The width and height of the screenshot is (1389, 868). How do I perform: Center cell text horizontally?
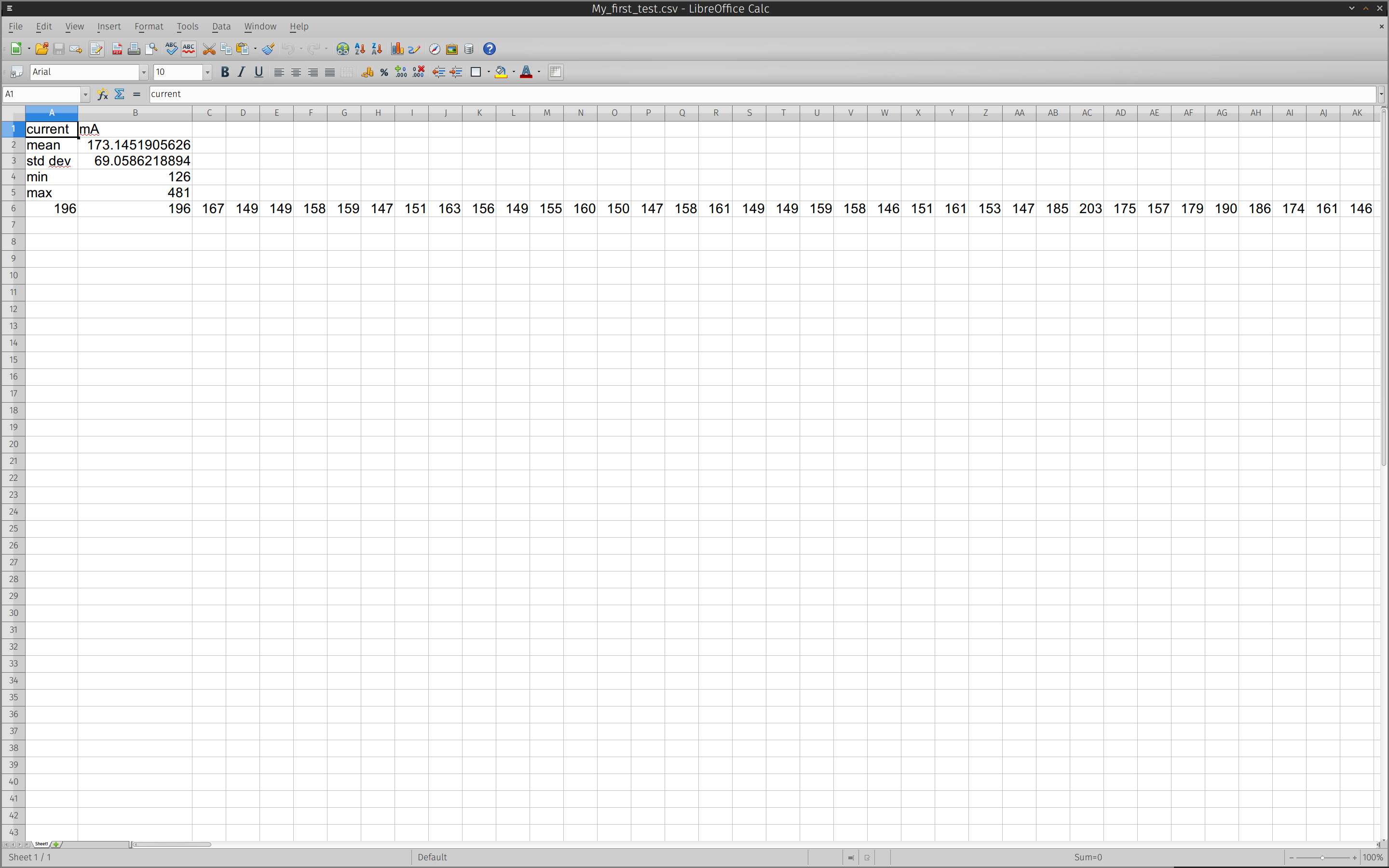(x=296, y=72)
